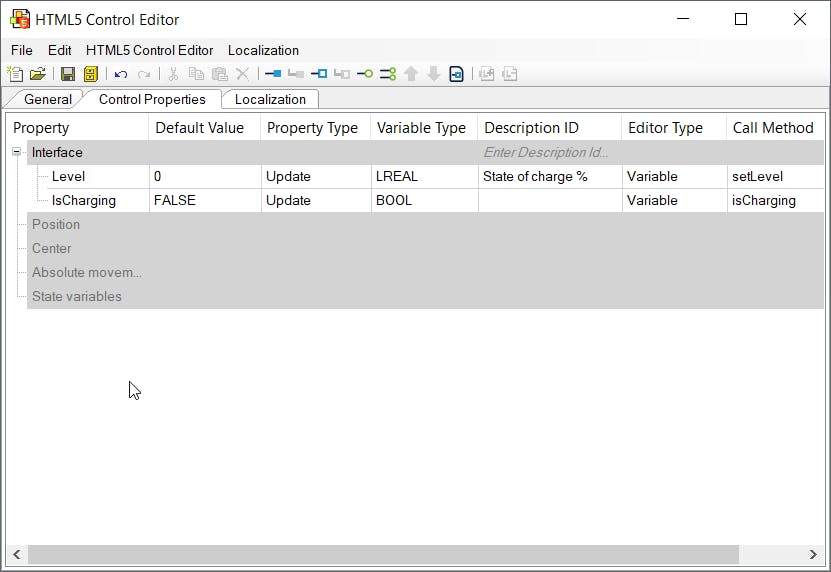The image size is (831, 572).
Task: Click the hollow blue square property icon
Action: (319, 74)
